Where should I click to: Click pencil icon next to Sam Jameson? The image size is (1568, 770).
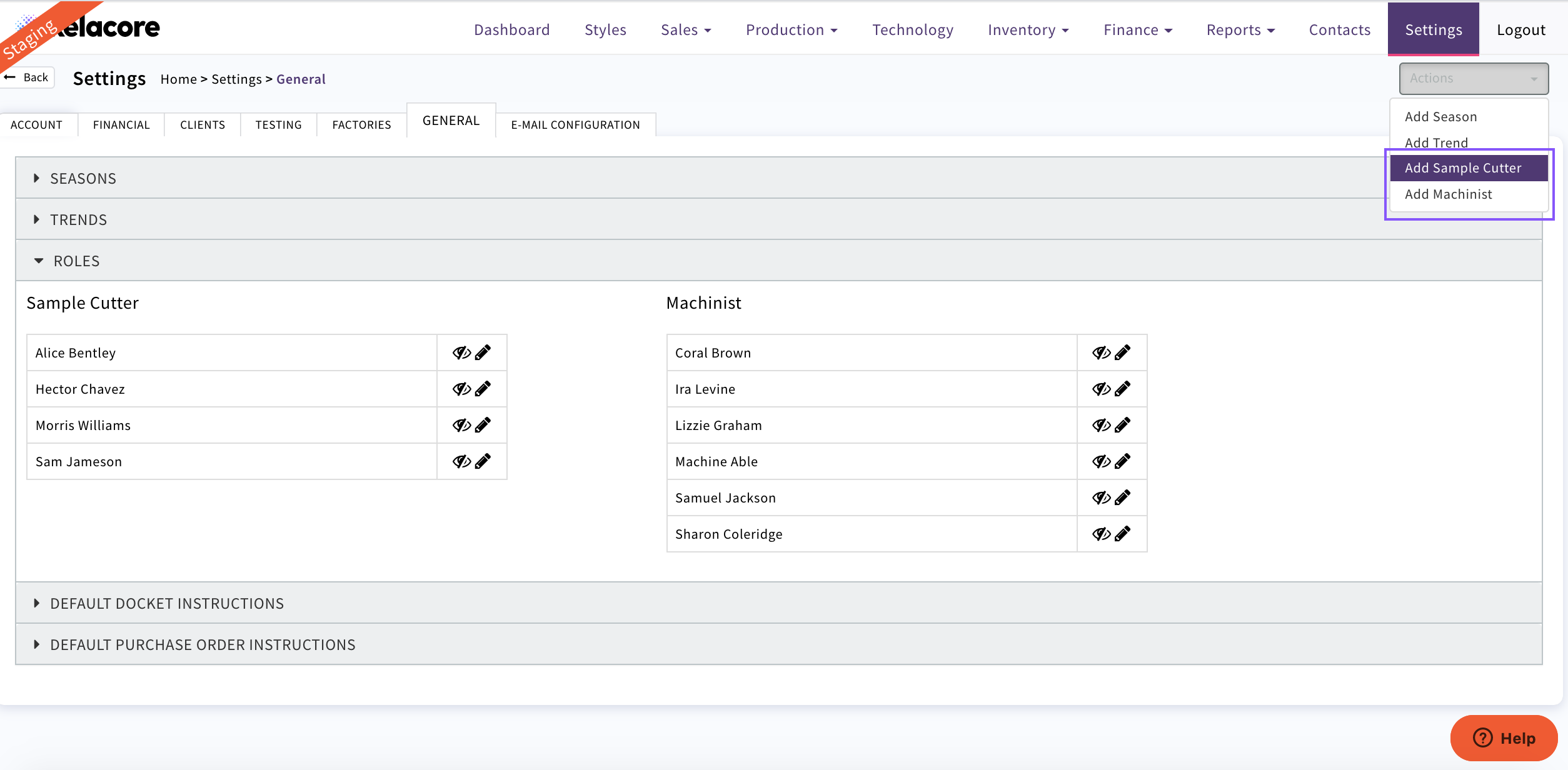point(483,461)
